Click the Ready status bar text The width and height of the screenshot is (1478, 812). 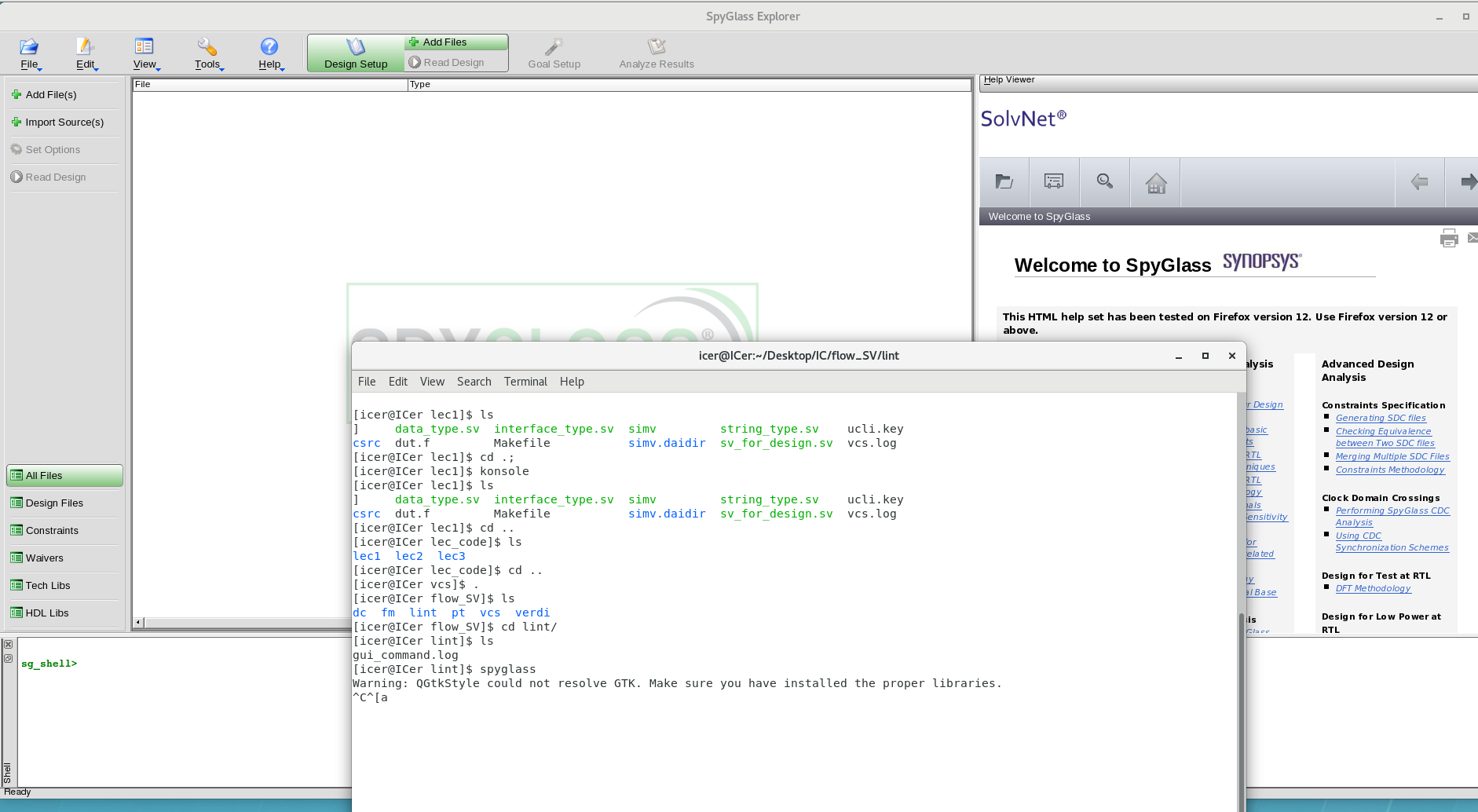[x=17, y=792]
